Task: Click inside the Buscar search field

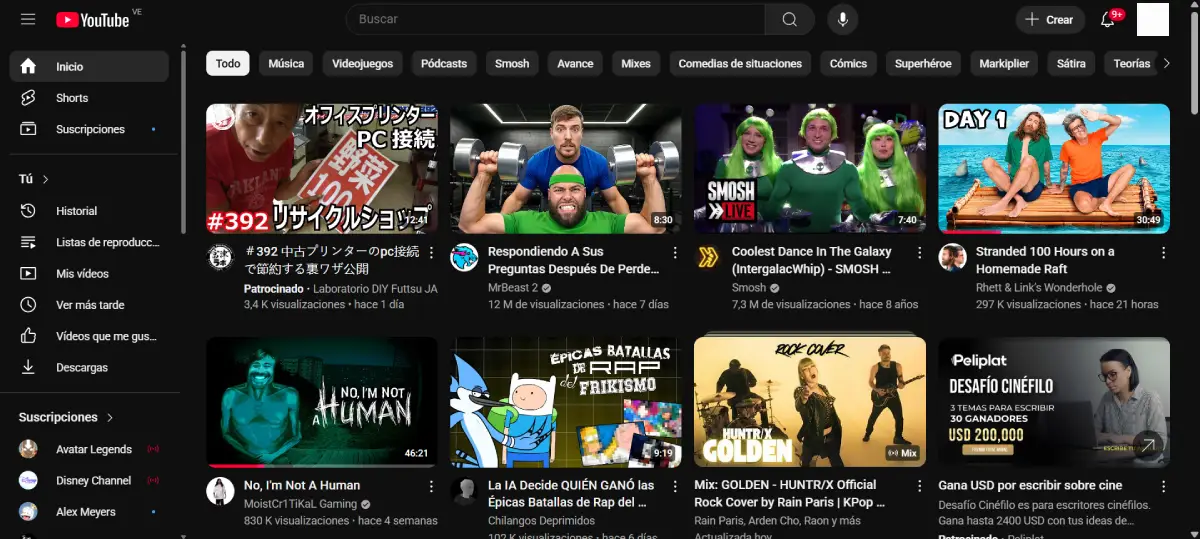Action: pyautogui.click(x=555, y=19)
